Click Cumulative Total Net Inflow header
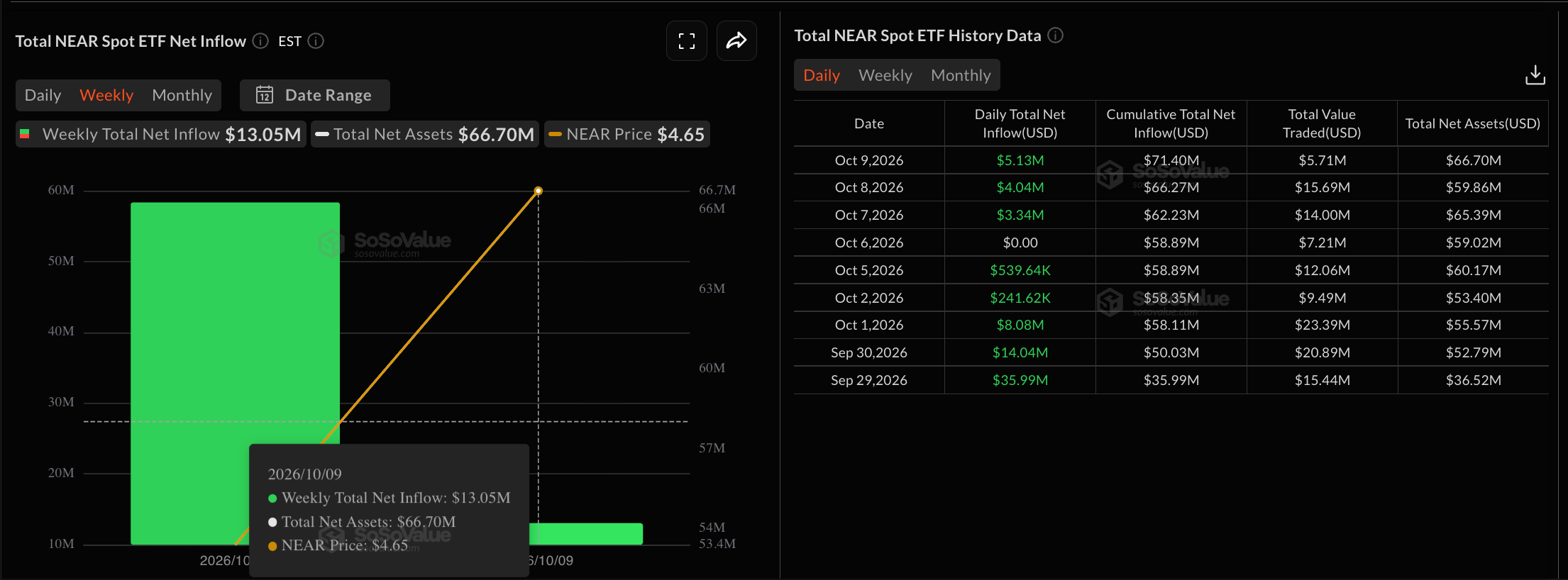Viewport: 1568px width, 580px height. point(1171,123)
